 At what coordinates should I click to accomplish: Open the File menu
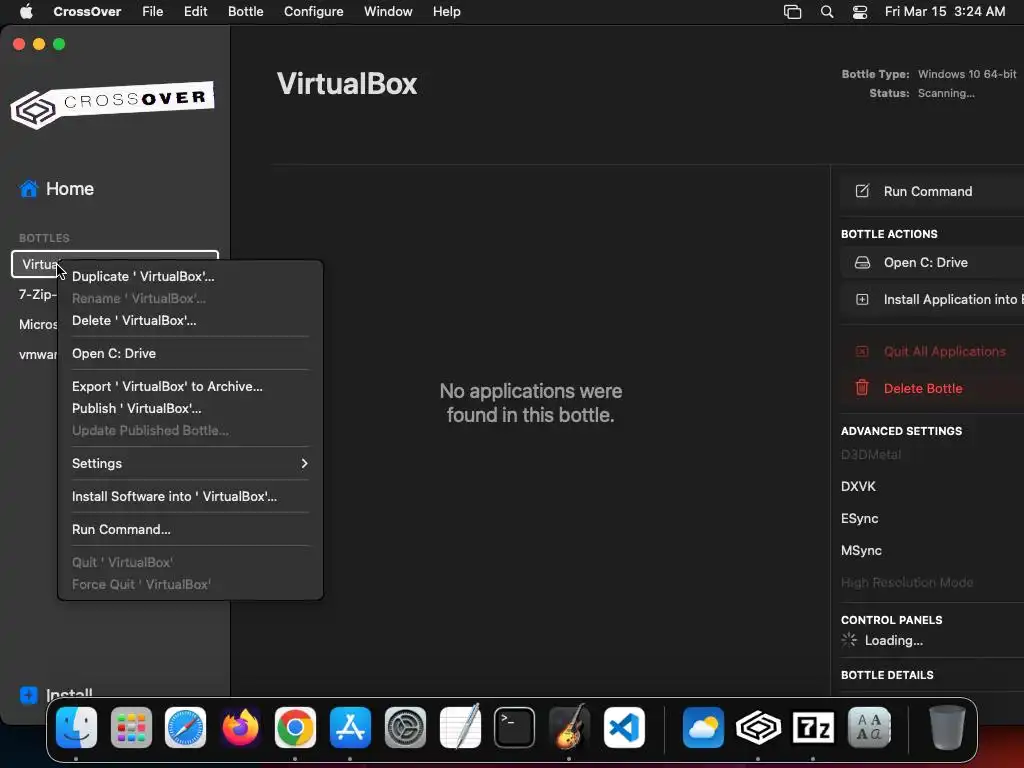pyautogui.click(x=152, y=11)
